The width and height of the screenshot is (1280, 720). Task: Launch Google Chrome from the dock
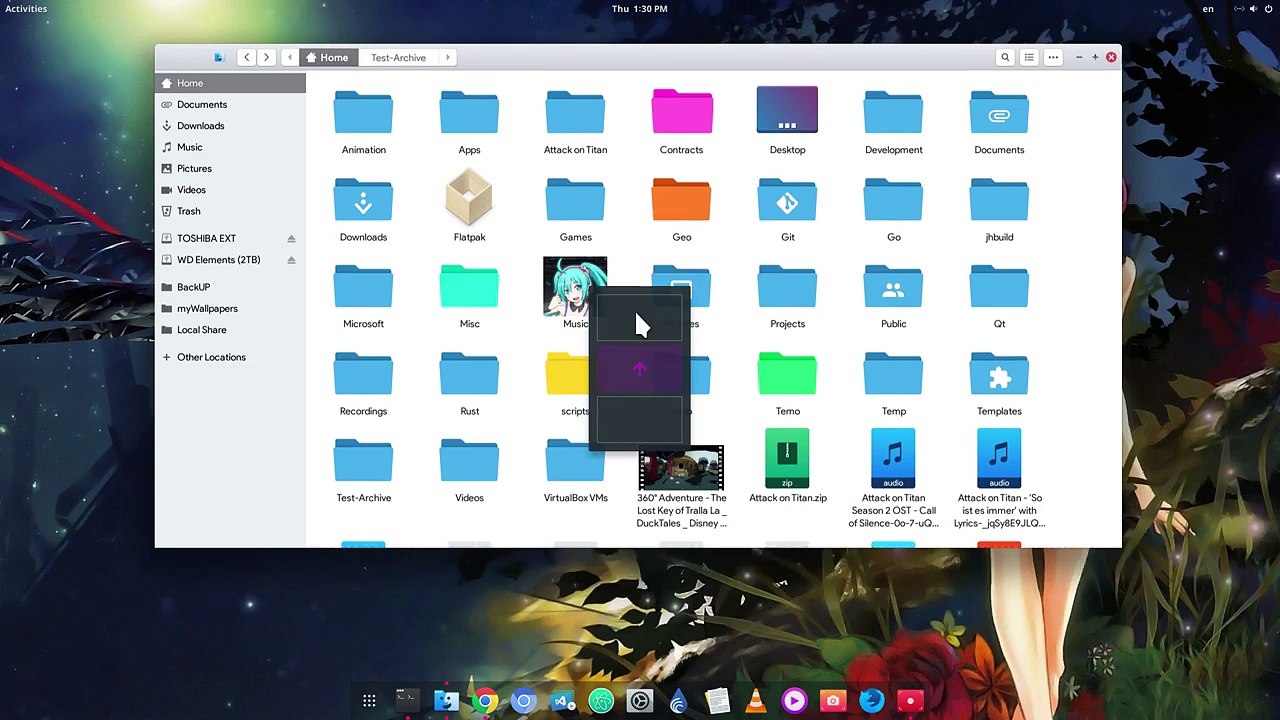point(485,701)
